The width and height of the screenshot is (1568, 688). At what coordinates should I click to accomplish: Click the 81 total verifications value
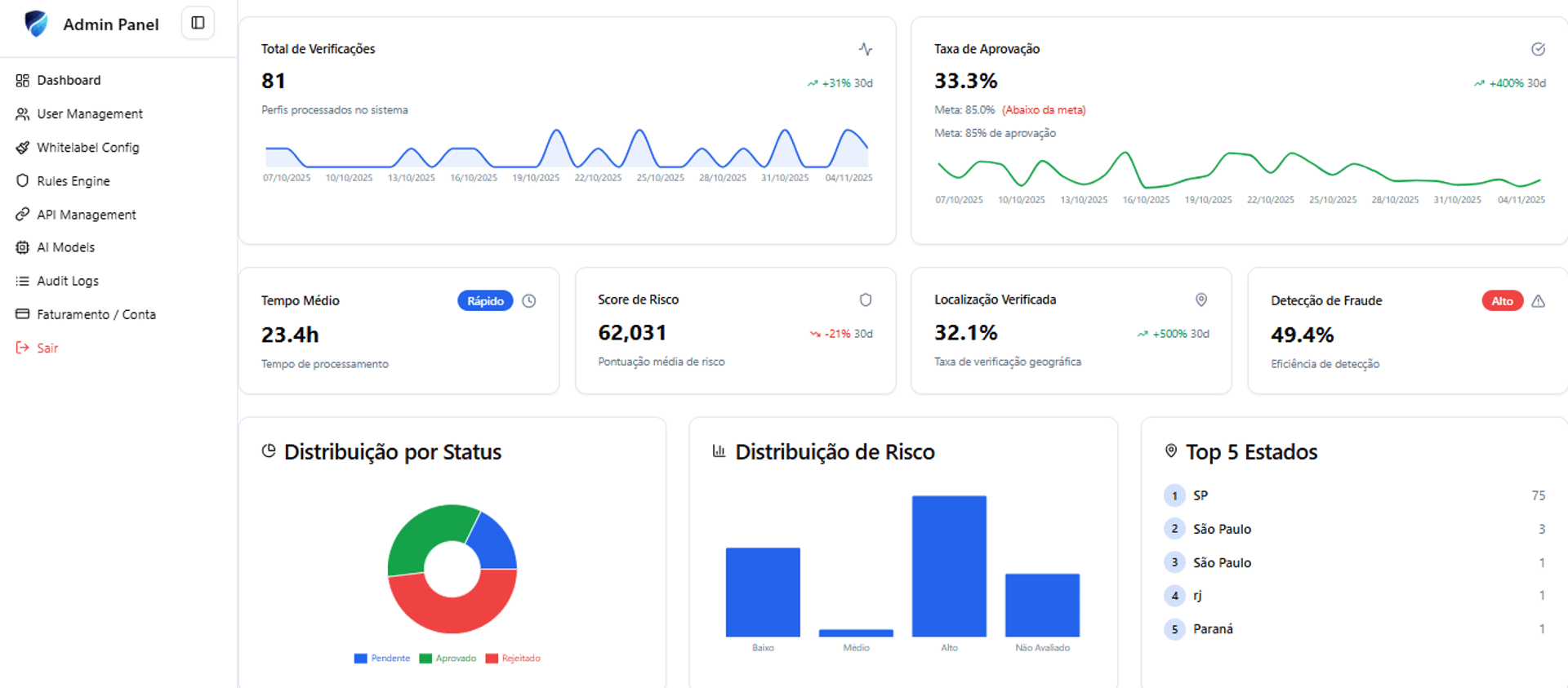coord(274,81)
